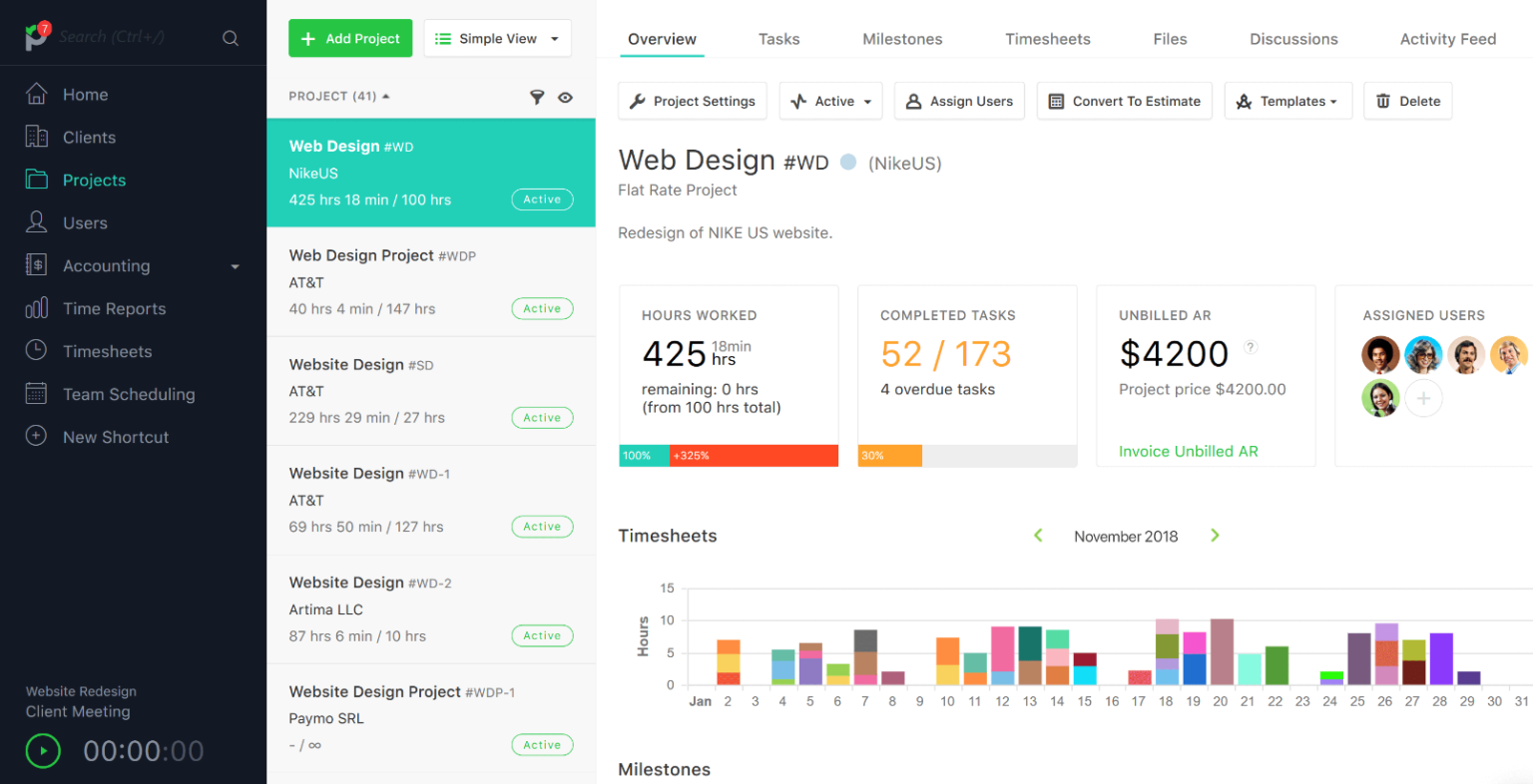Toggle the Active status badge on Website Design #SD
Screen dimensions: 1533x784
click(542, 417)
